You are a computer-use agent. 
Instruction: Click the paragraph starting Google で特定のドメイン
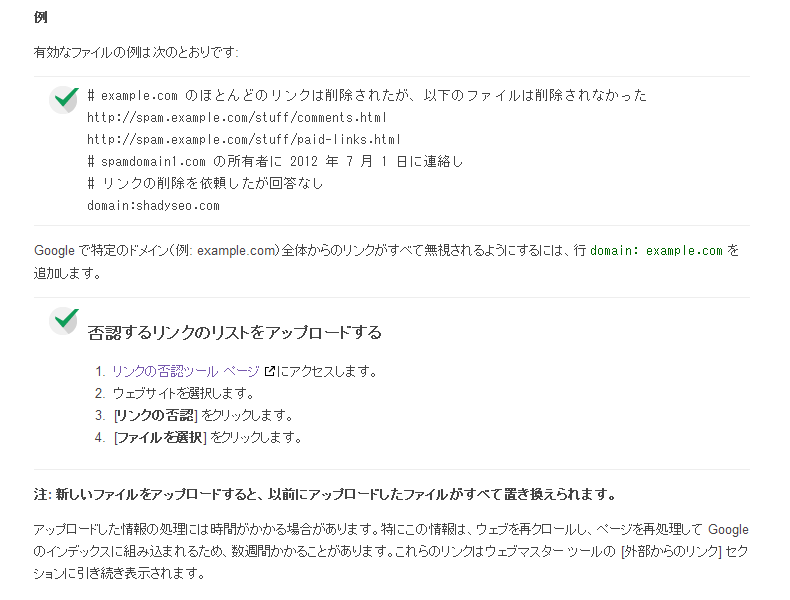[x=386, y=261]
